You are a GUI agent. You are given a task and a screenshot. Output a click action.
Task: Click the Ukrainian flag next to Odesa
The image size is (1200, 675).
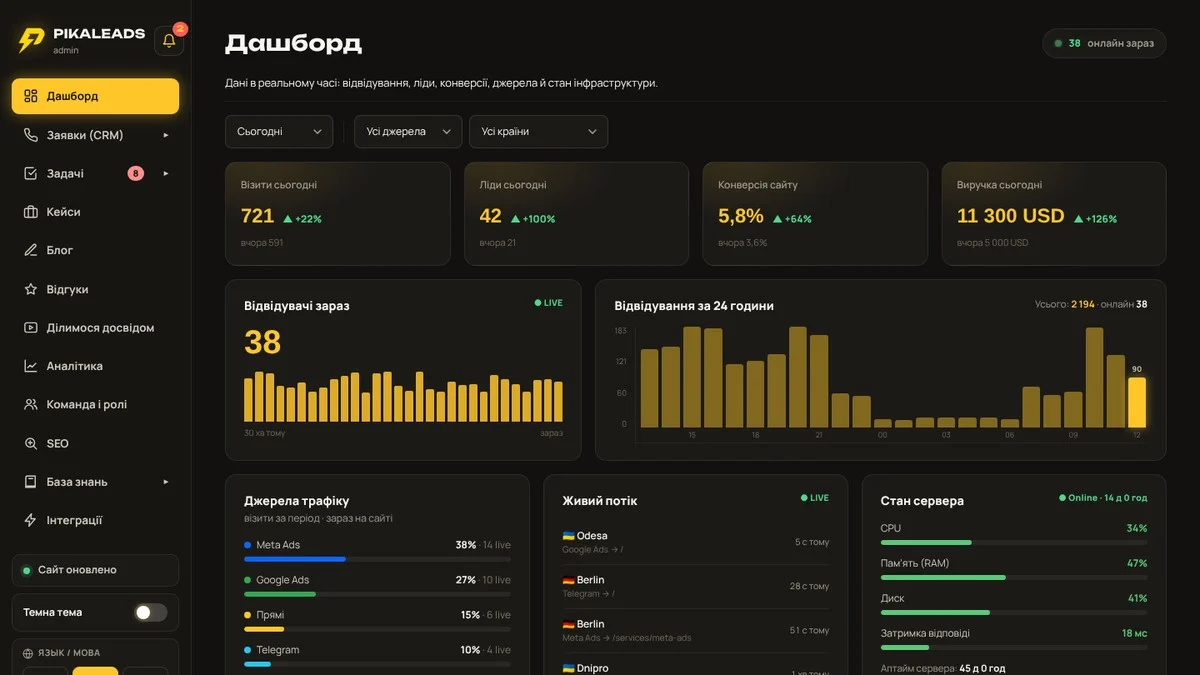coord(568,536)
